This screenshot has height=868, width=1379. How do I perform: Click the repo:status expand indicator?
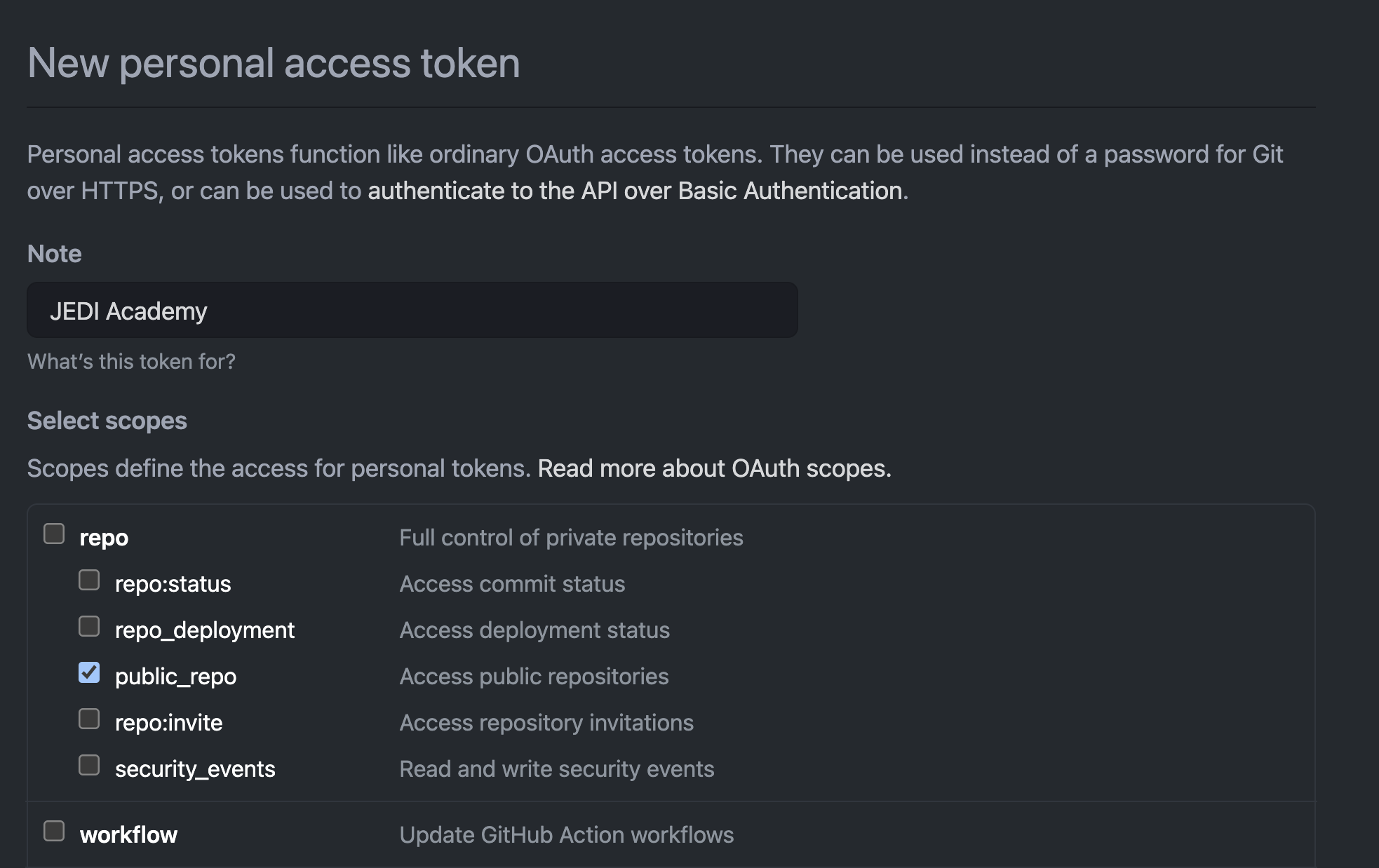pos(88,581)
